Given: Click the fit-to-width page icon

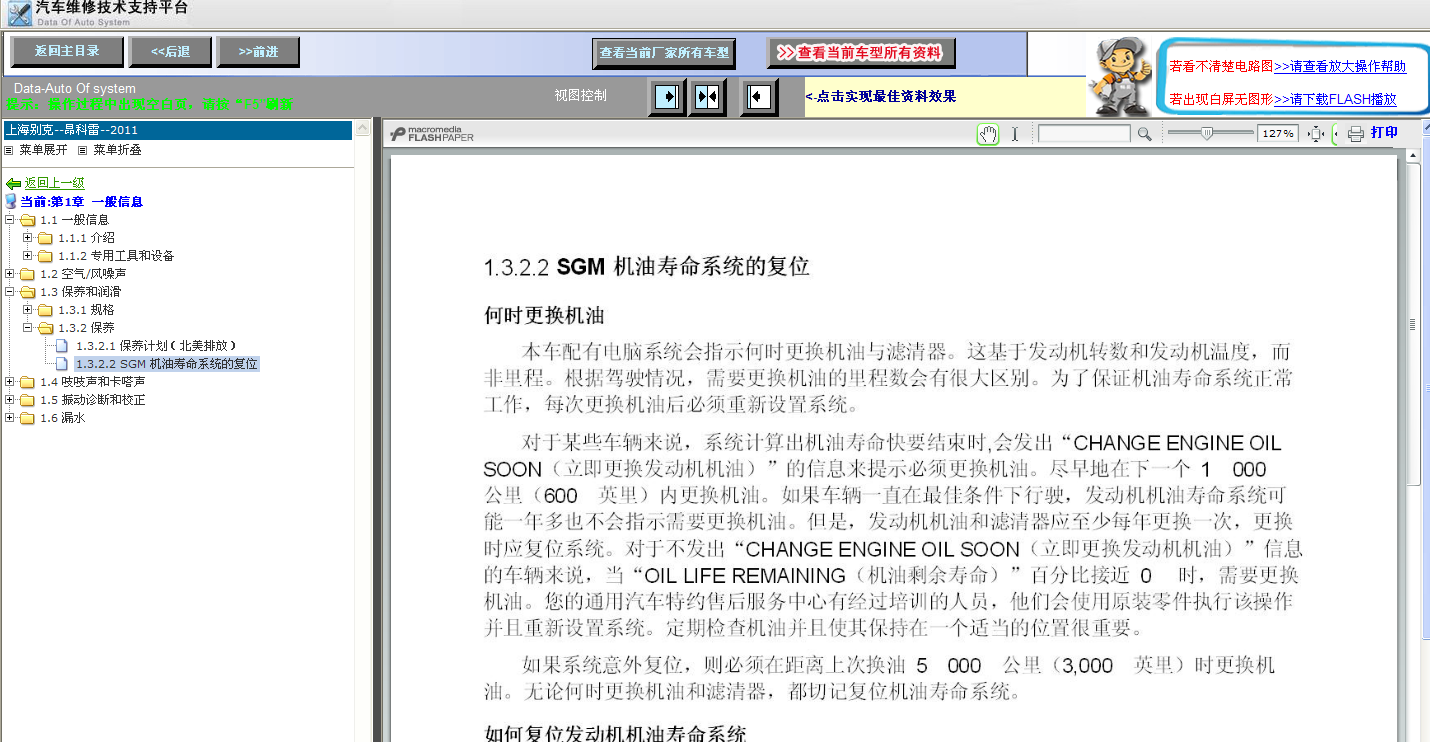Looking at the screenshot, I should click(1316, 134).
